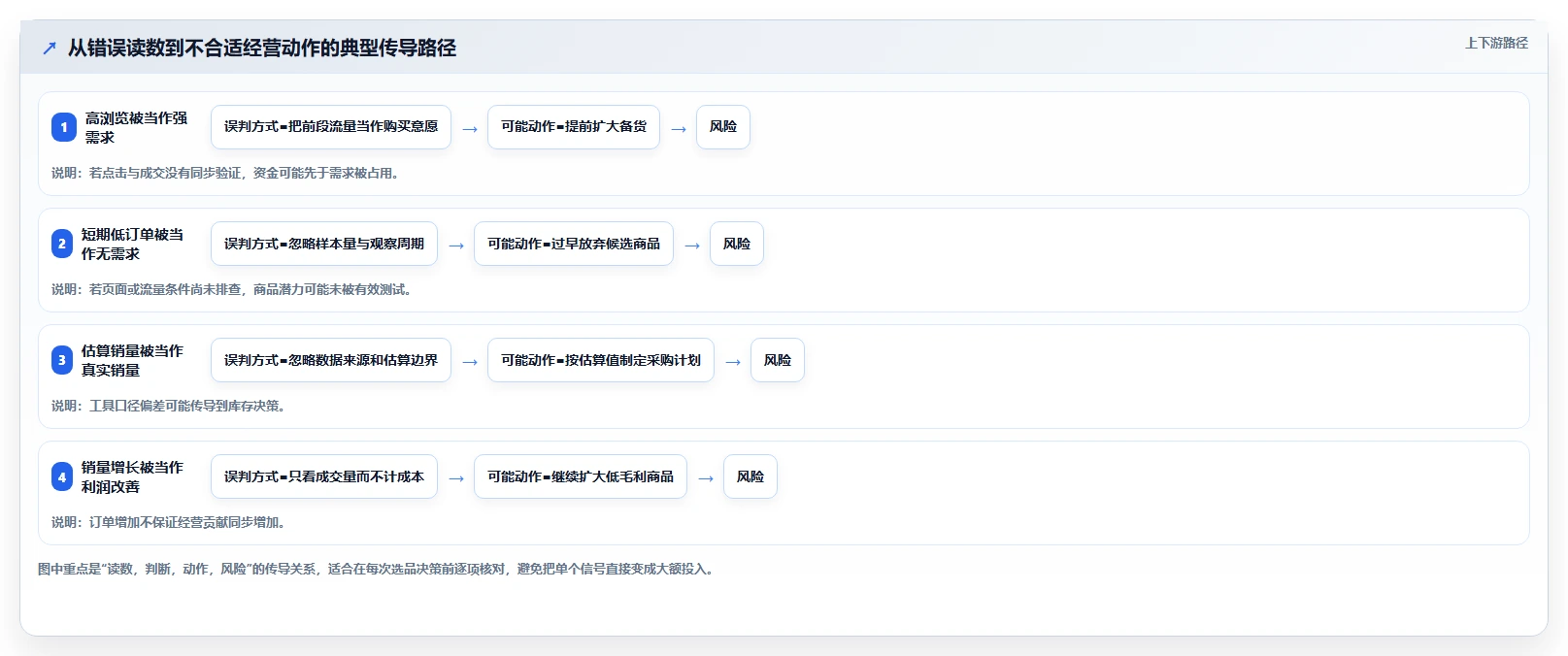Click 风险 box in the 销量增长 row

[751, 476]
